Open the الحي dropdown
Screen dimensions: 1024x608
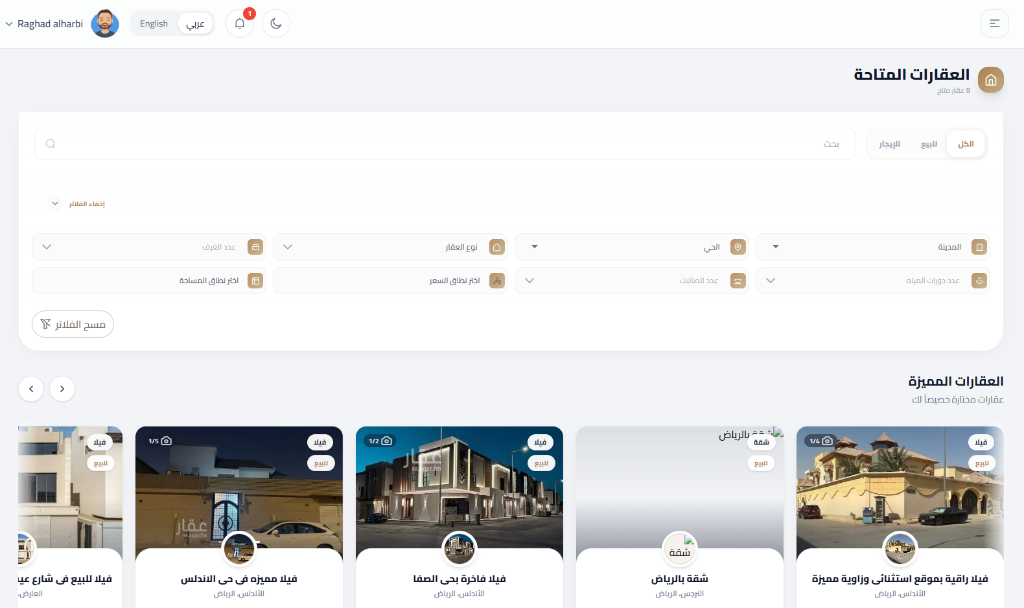[632, 247]
